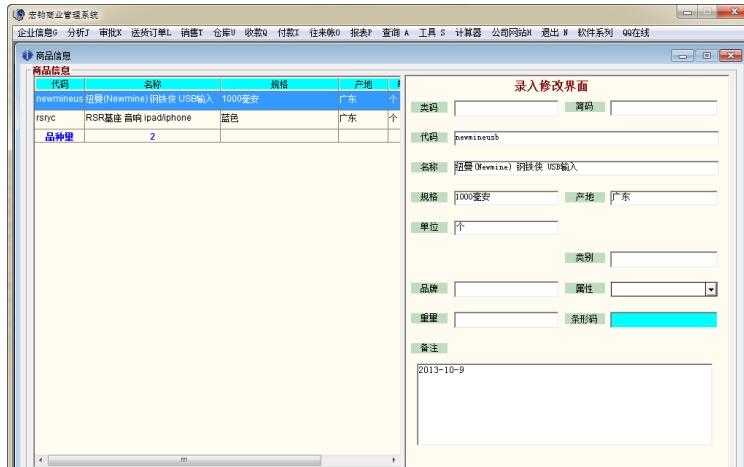Screen dimensions: 744x467
Task: Click the 备注 text area with 2013-10-9
Action: point(564,404)
